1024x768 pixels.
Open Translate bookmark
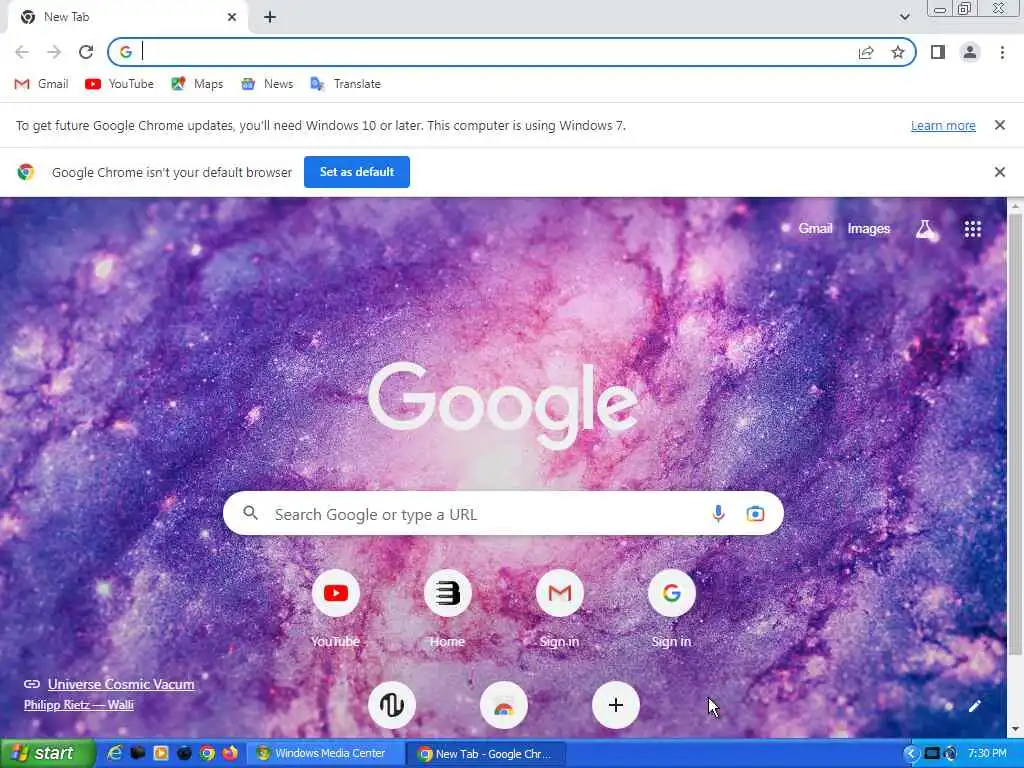point(345,84)
